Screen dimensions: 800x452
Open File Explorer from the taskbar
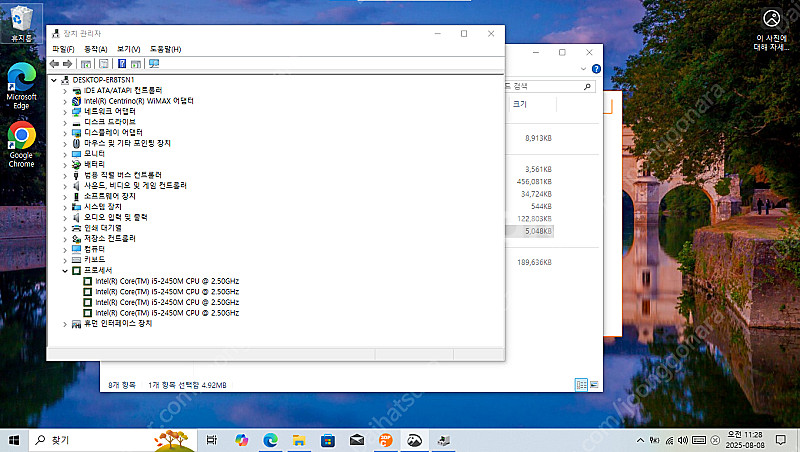298,440
